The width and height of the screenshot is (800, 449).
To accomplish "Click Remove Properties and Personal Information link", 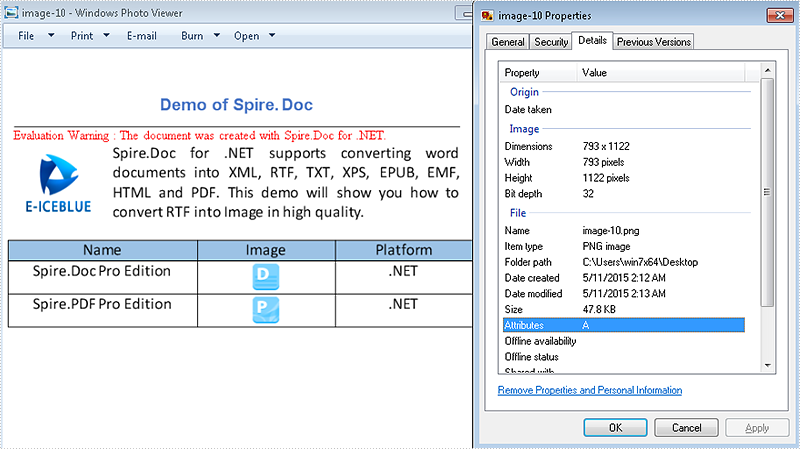I will (x=590, y=390).
